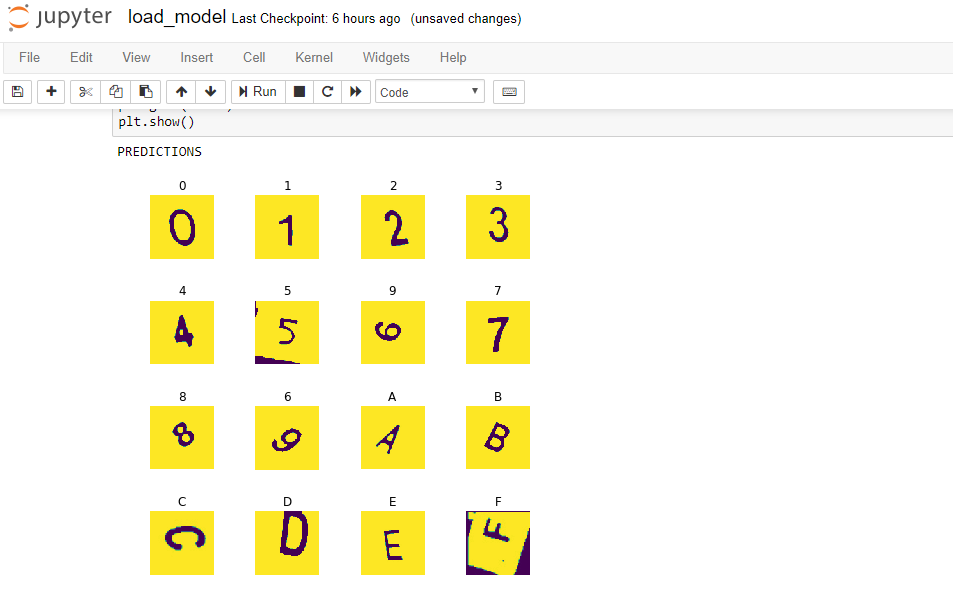
Task: Open the Widgets menu
Action: pyautogui.click(x=386, y=58)
